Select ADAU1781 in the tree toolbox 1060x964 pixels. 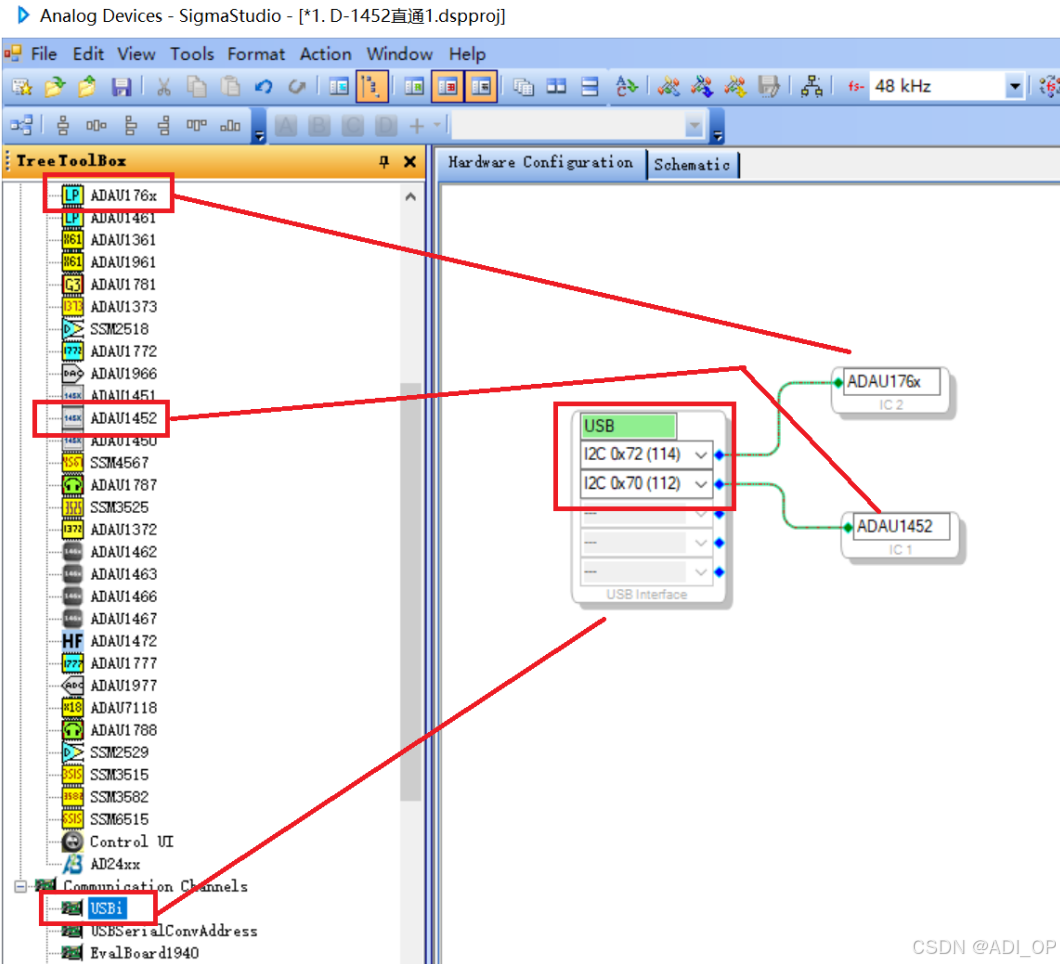pyautogui.click(x=123, y=285)
